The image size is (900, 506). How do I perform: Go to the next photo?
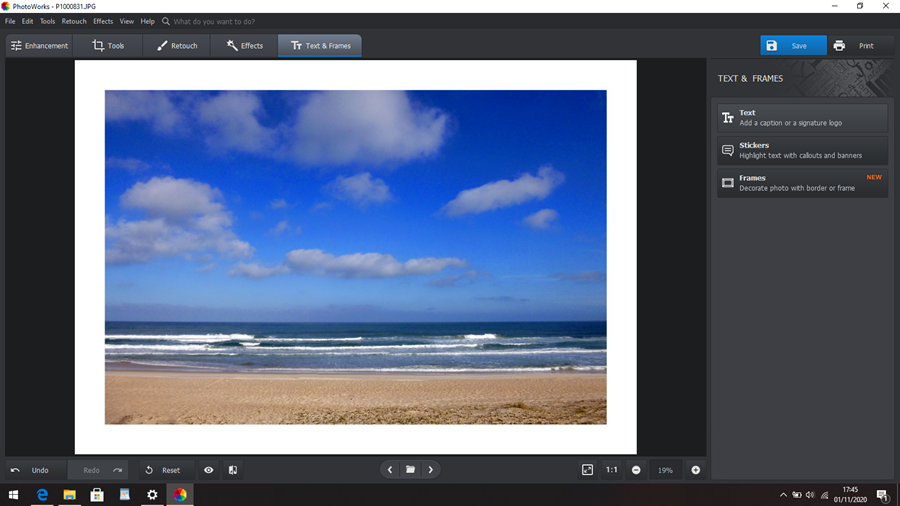tap(431, 470)
